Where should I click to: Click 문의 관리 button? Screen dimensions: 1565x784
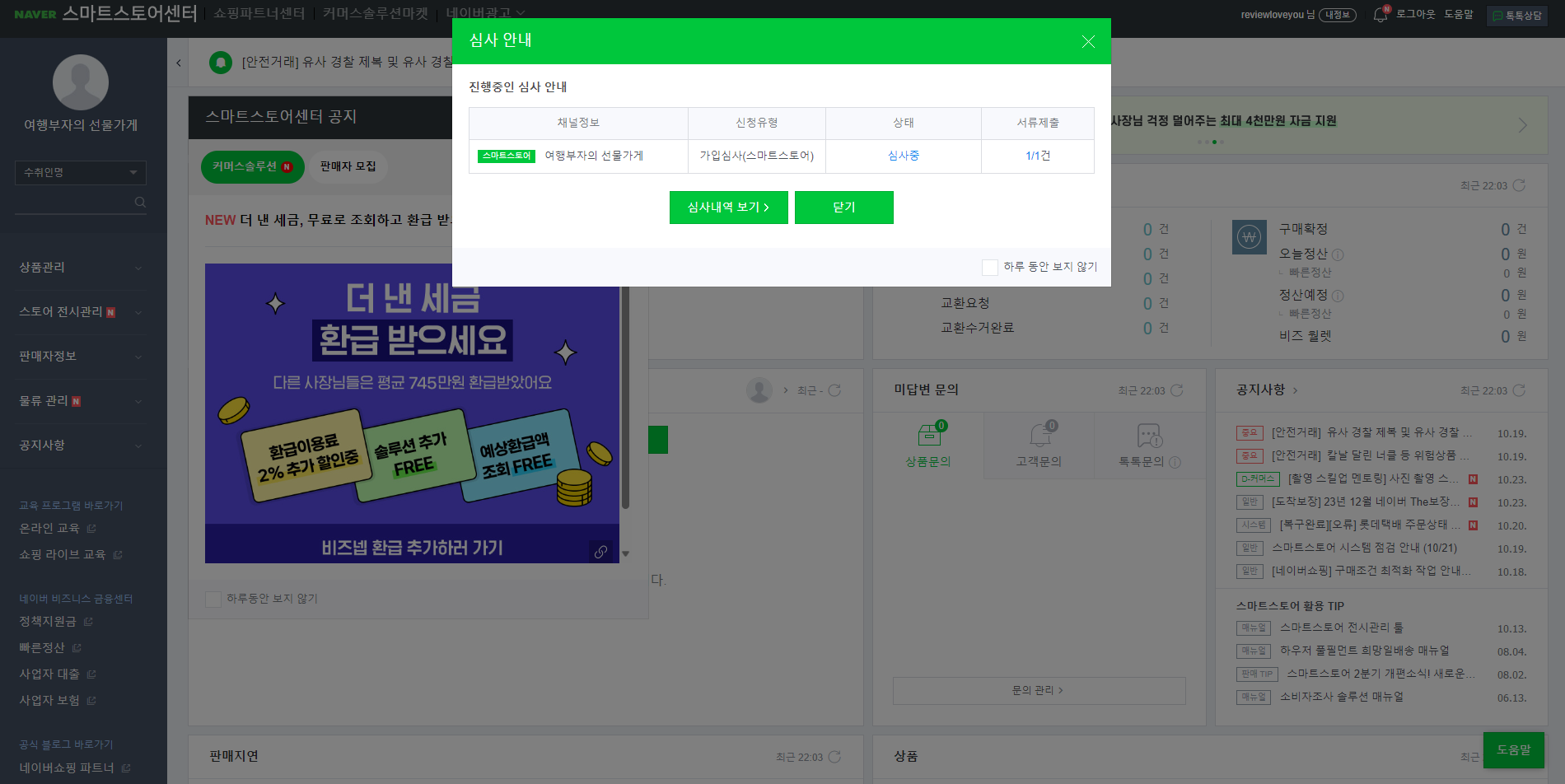click(1039, 691)
